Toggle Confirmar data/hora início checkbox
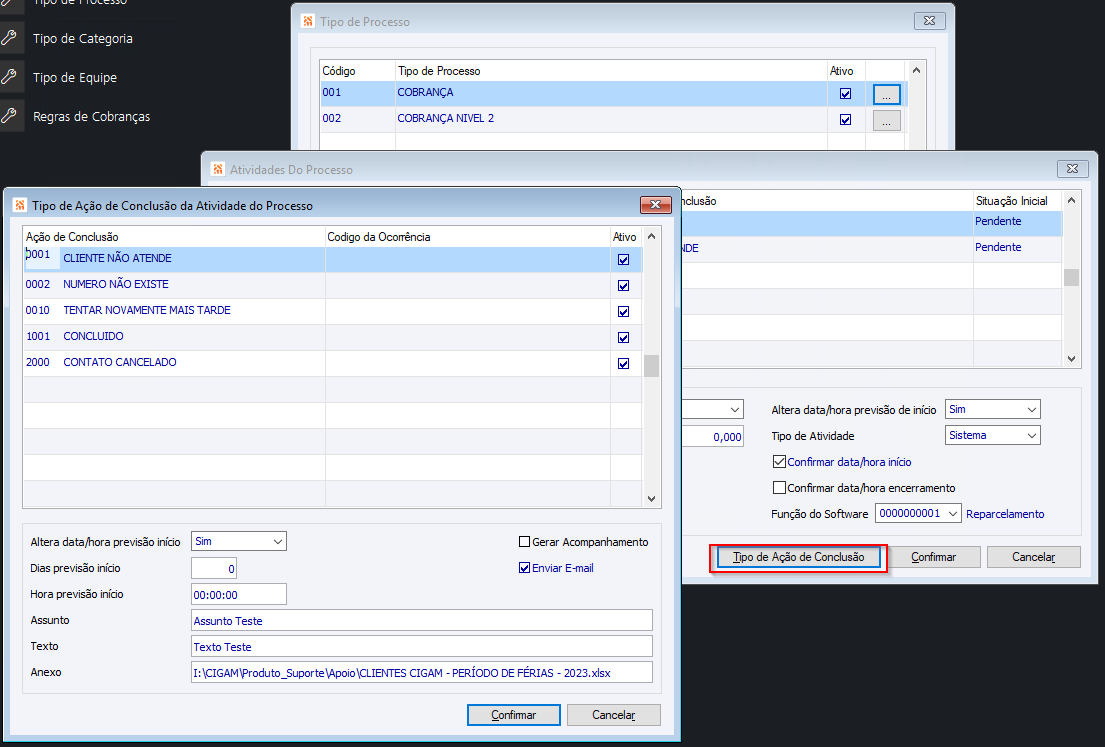 pos(779,462)
